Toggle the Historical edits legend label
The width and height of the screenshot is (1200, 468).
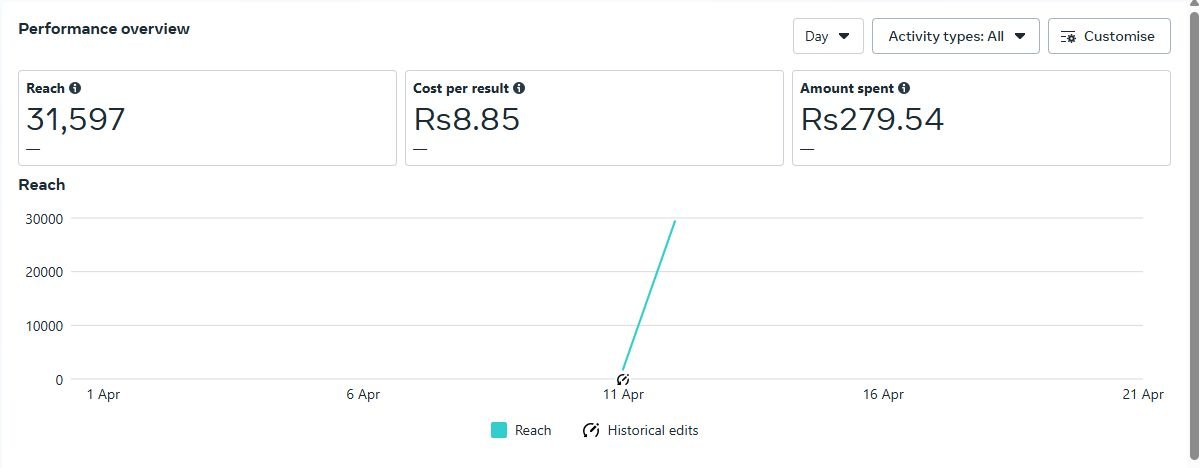pyautogui.click(x=653, y=430)
